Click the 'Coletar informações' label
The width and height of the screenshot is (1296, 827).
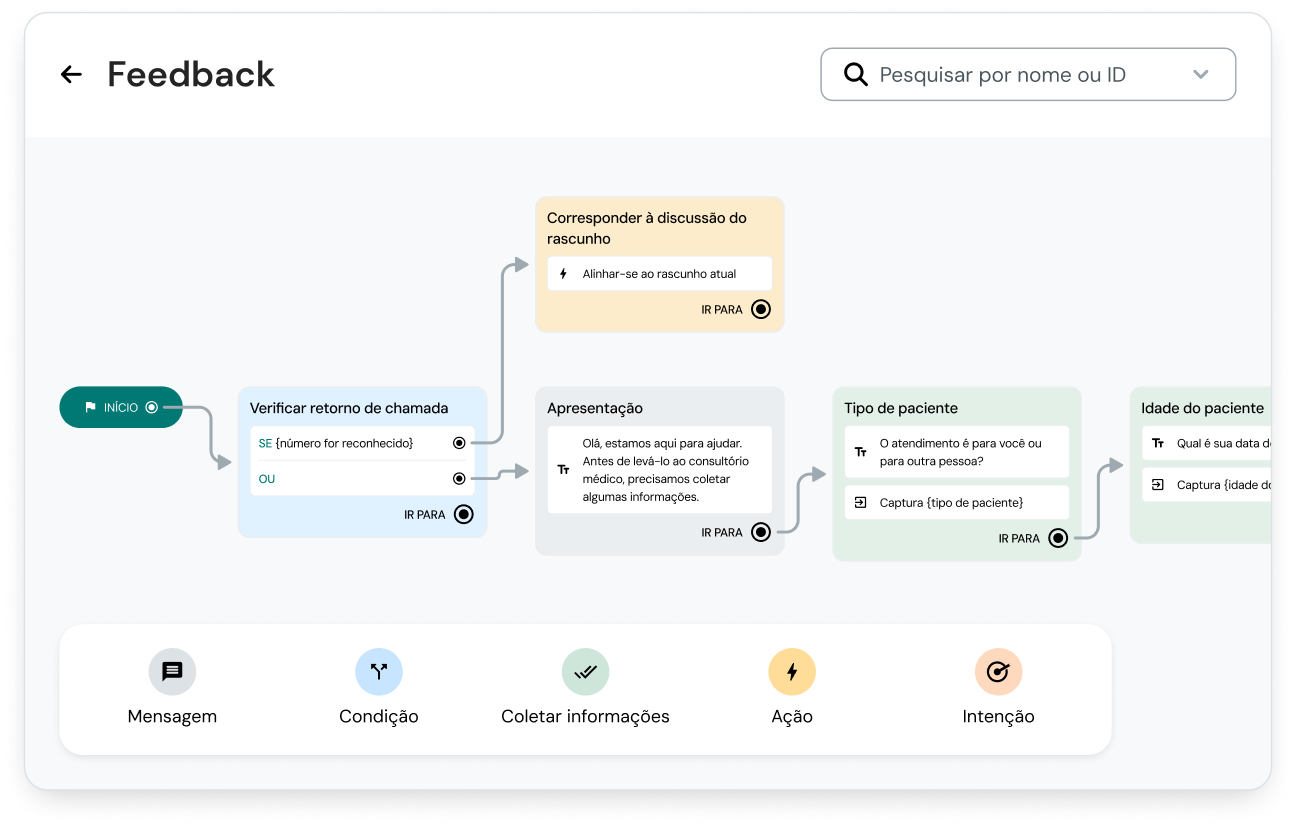pyautogui.click(x=585, y=716)
